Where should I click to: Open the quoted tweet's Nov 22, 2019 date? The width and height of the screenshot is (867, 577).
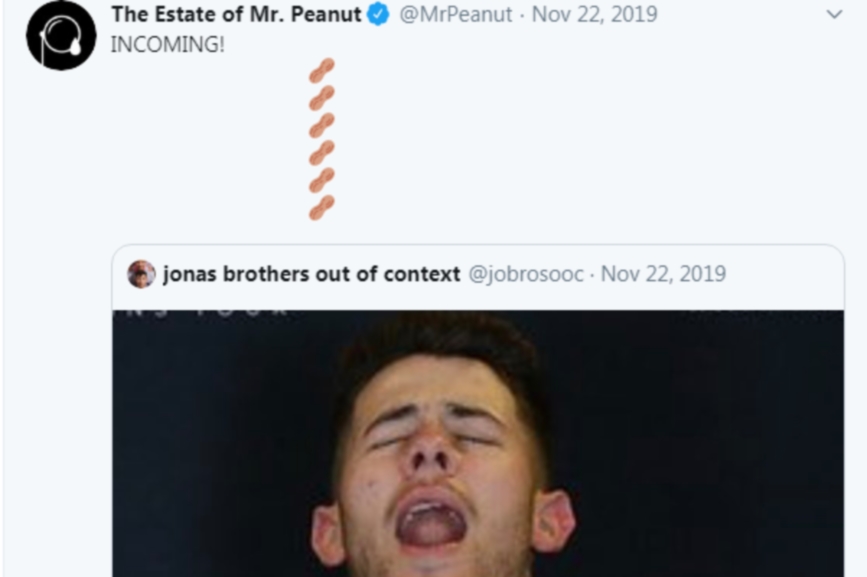tap(663, 274)
